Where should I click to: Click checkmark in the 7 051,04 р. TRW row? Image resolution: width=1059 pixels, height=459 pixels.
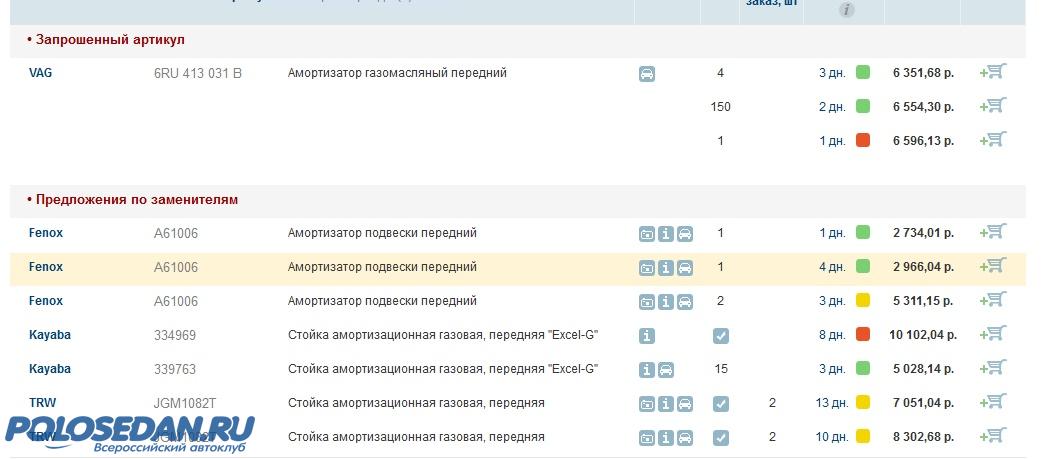click(721, 404)
